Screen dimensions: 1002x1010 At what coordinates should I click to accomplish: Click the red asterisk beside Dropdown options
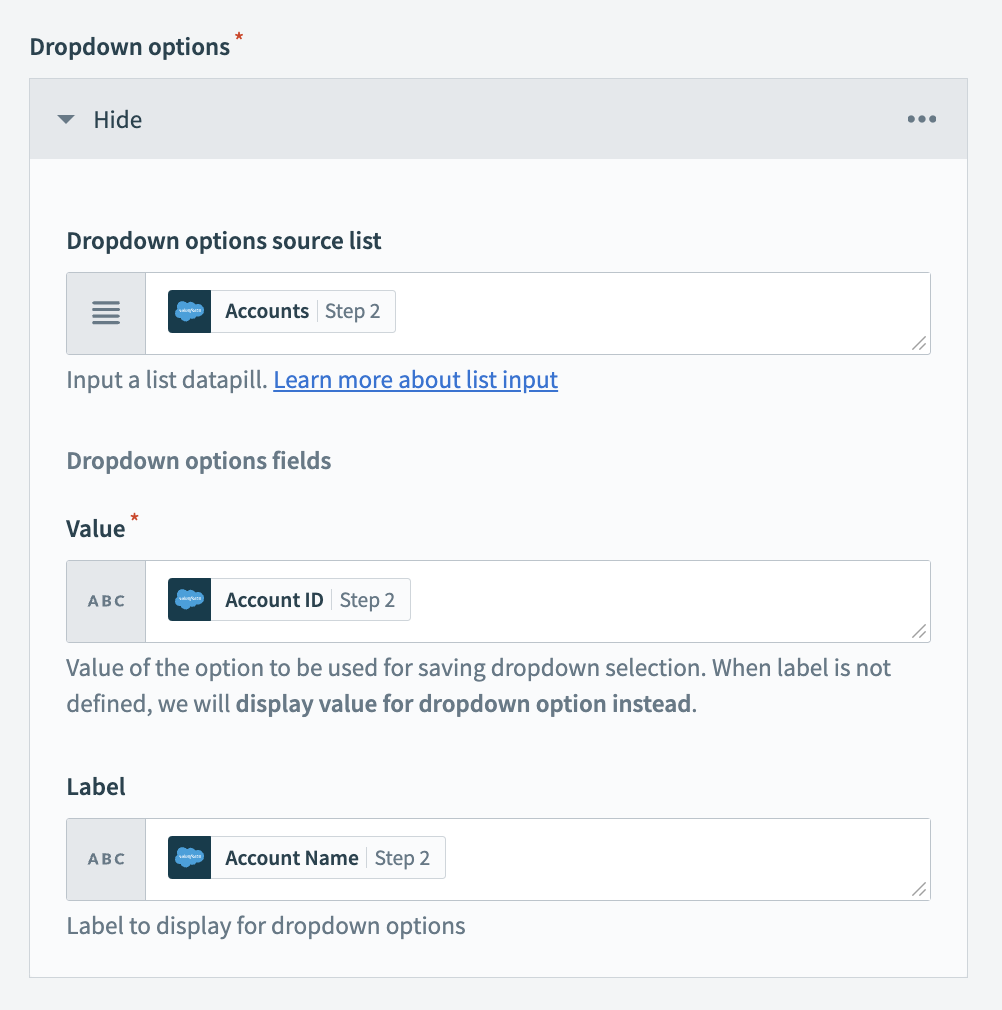click(x=237, y=38)
